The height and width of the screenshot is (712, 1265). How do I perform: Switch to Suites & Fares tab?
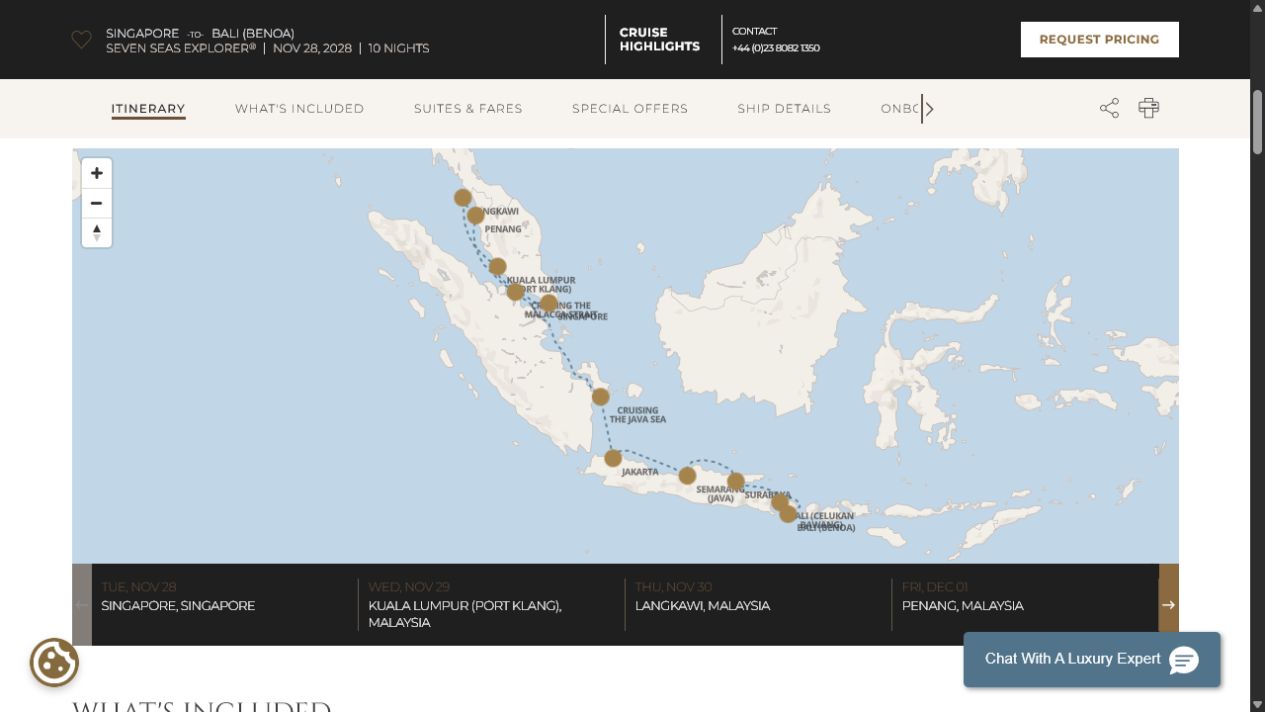[x=468, y=109]
